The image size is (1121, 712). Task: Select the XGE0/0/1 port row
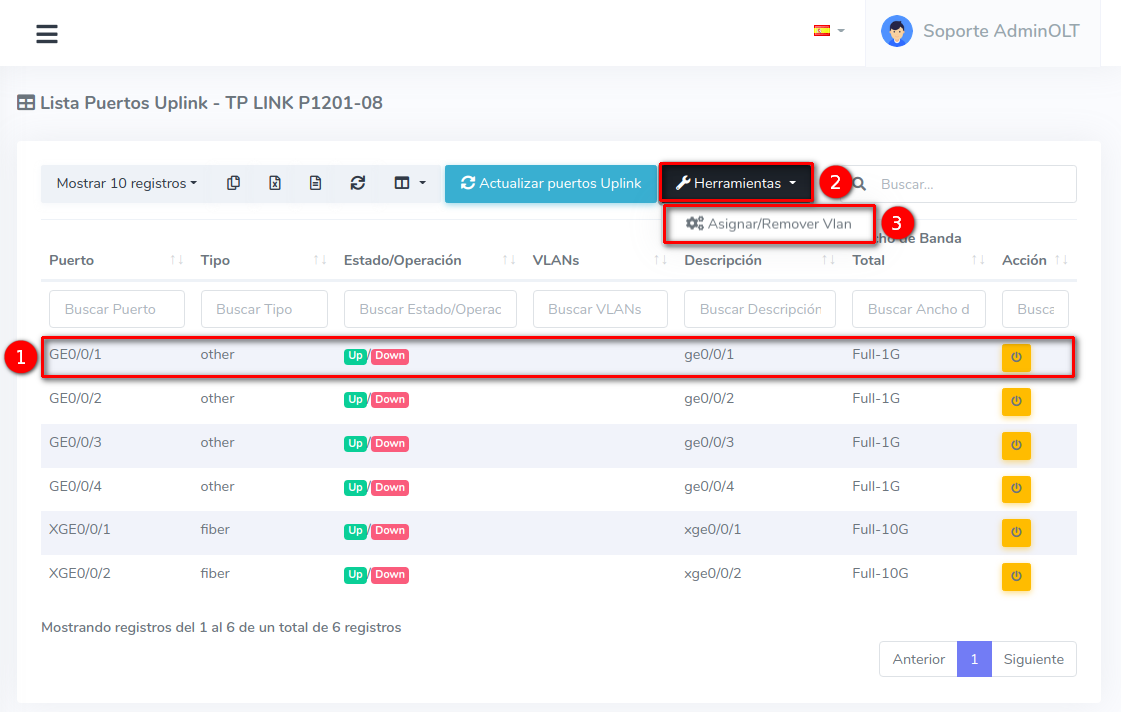400,530
